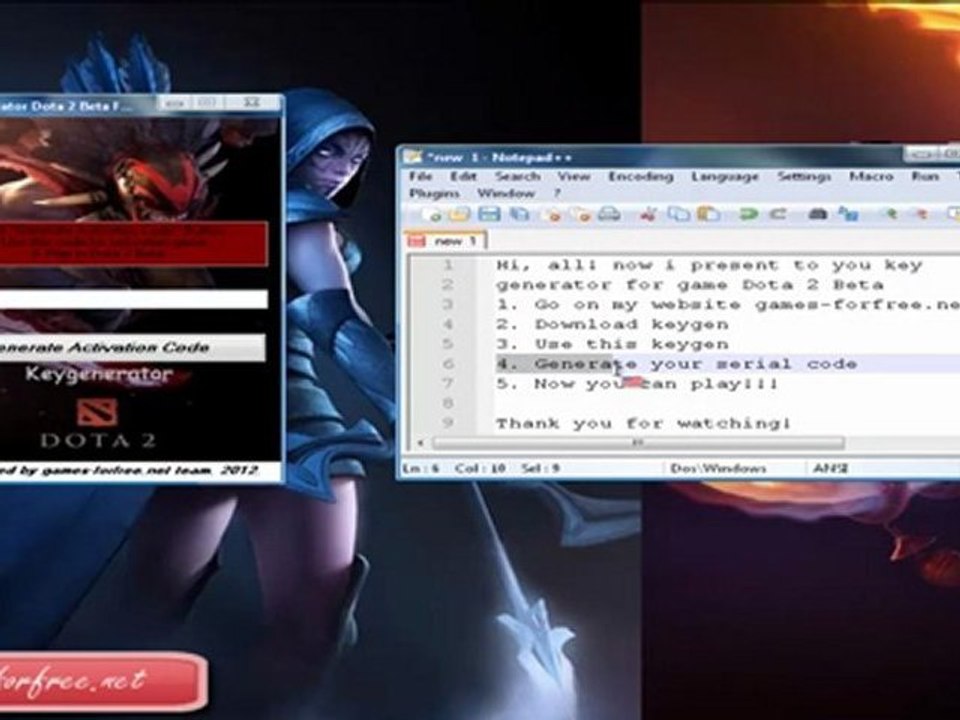The width and height of the screenshot is (960, 720).
Task: Click the Copy toolbar icon
Action: (x=678, y=214)
